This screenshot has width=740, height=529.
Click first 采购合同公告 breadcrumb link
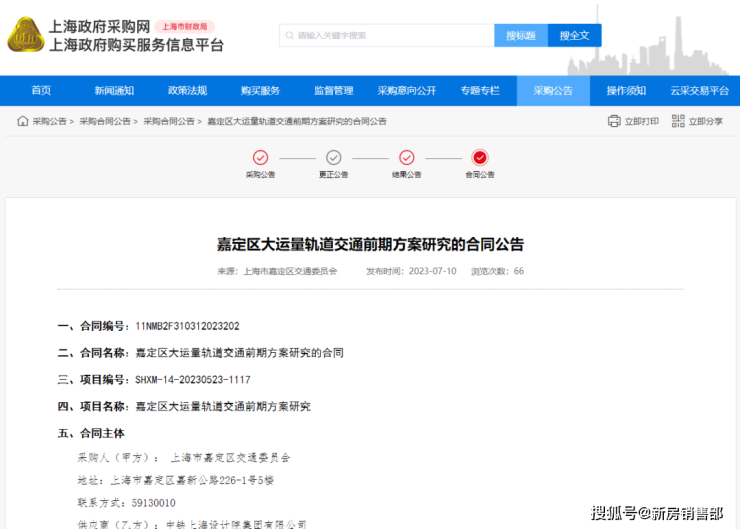click(105, 121)
